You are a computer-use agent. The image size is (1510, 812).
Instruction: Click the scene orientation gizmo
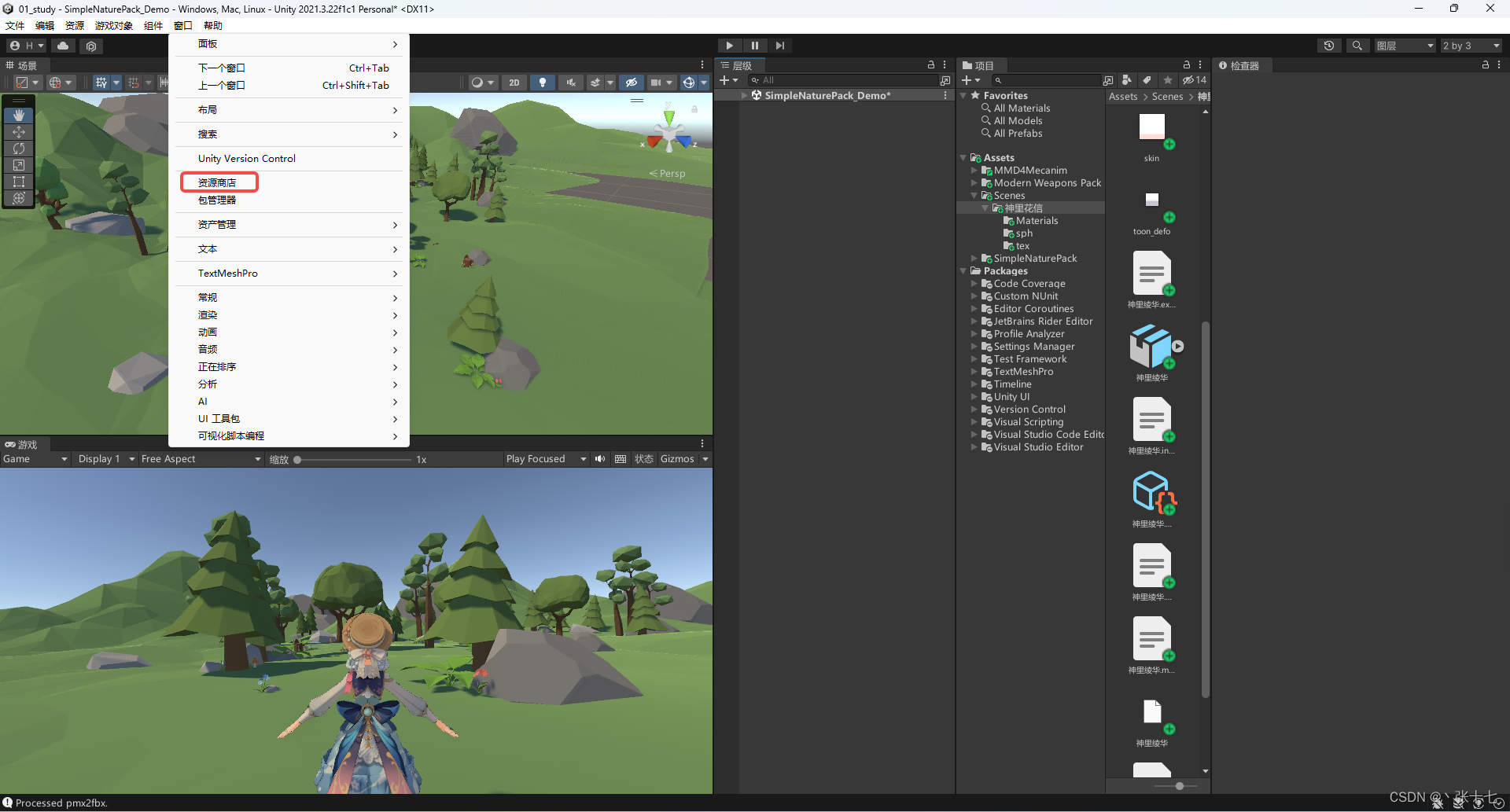(x=668, y=132)
